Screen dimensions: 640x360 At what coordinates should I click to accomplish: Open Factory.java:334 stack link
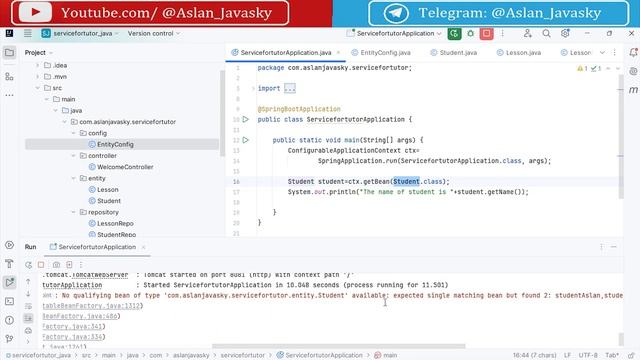click(x=73, y=337)
